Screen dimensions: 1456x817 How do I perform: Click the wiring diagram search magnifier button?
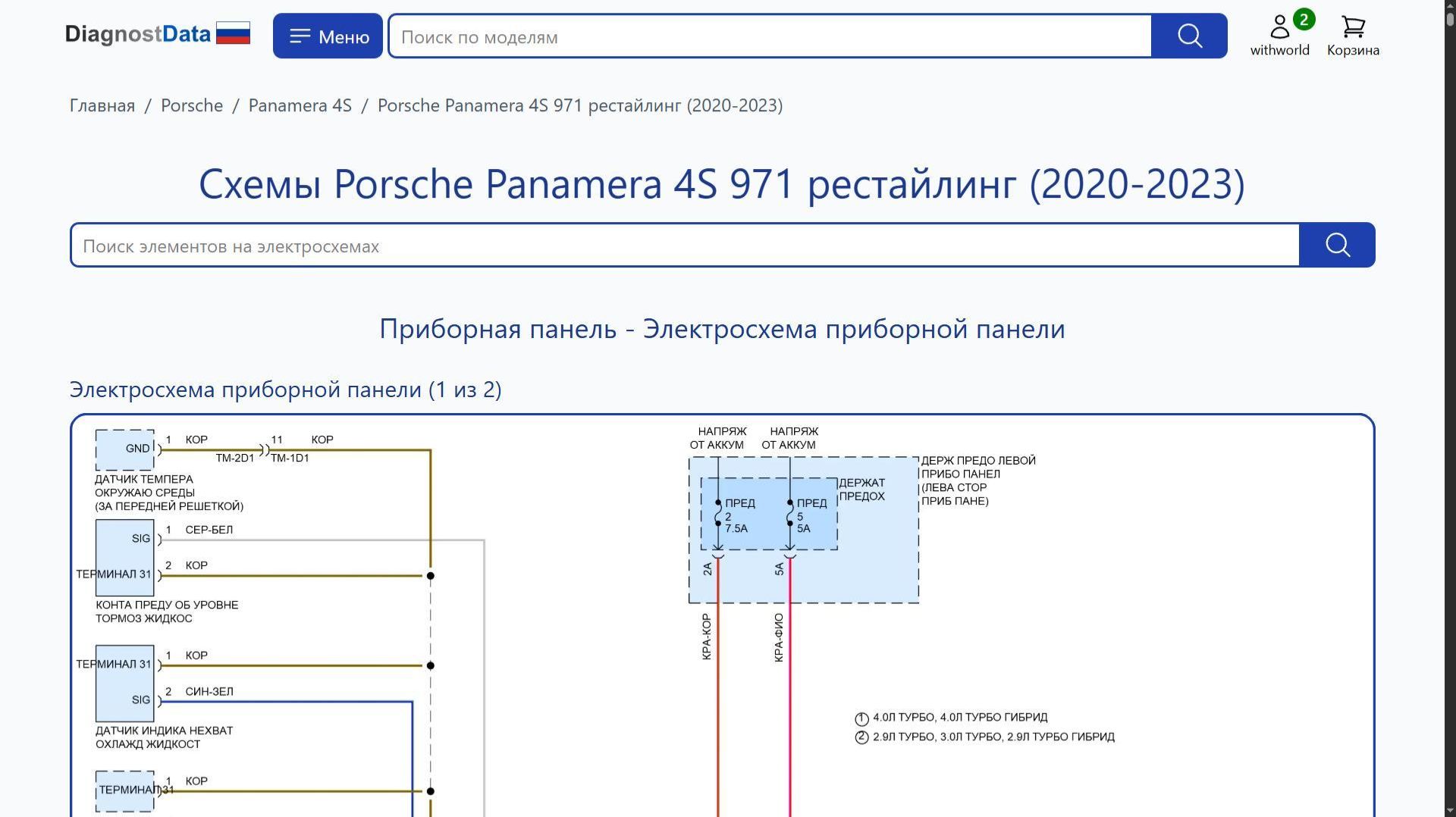pos(1337,245)
